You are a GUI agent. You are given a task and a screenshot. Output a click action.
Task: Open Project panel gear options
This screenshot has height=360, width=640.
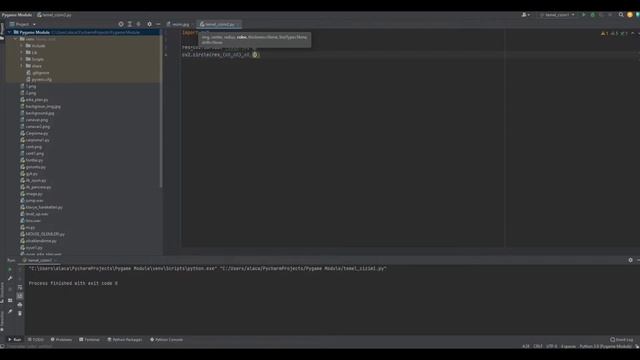tap(149, 24)
